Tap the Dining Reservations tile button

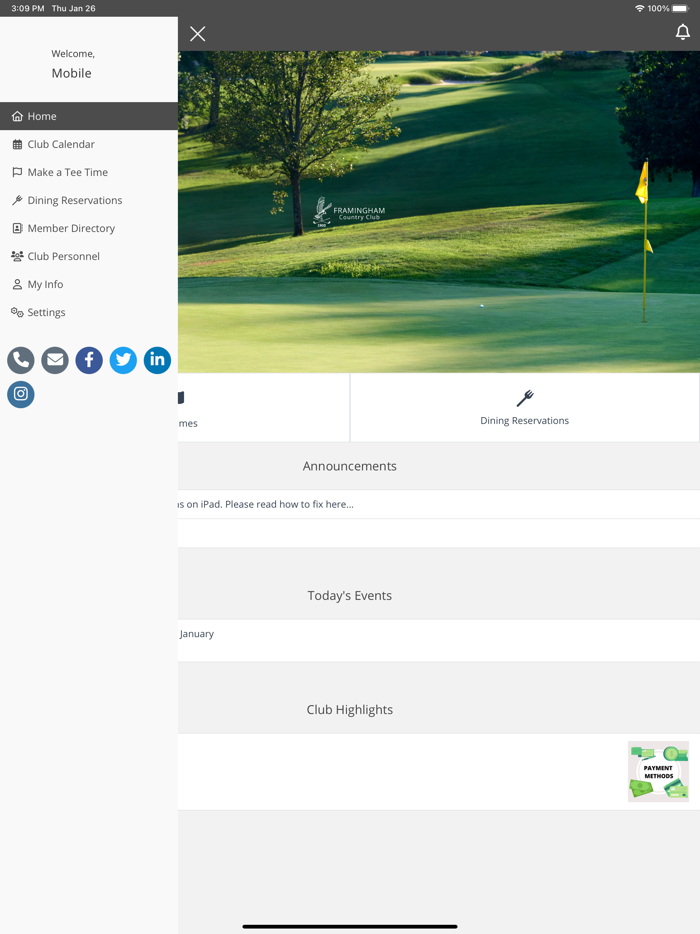(x=525, y=407)
